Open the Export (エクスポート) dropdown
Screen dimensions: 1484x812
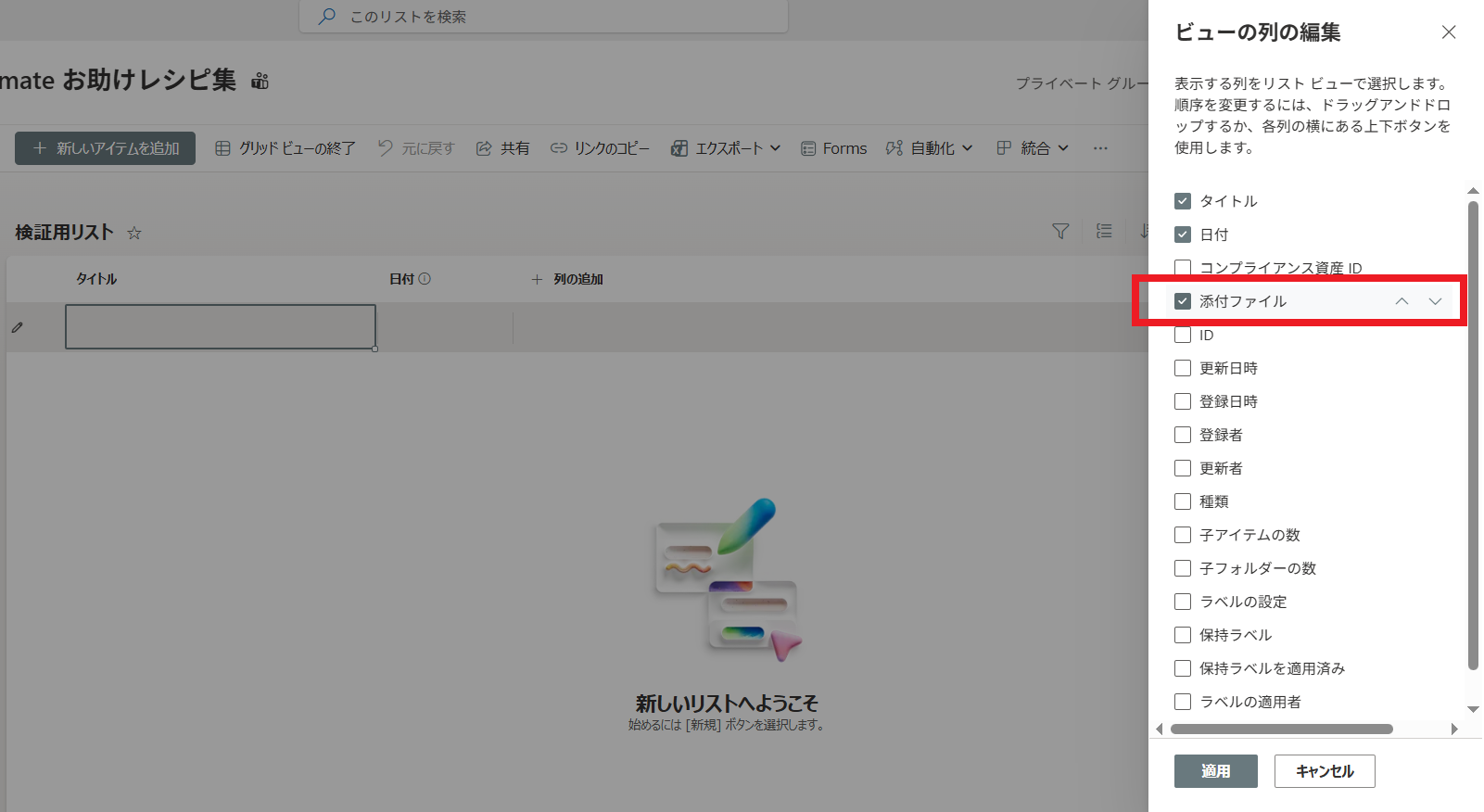pos(726,148)
